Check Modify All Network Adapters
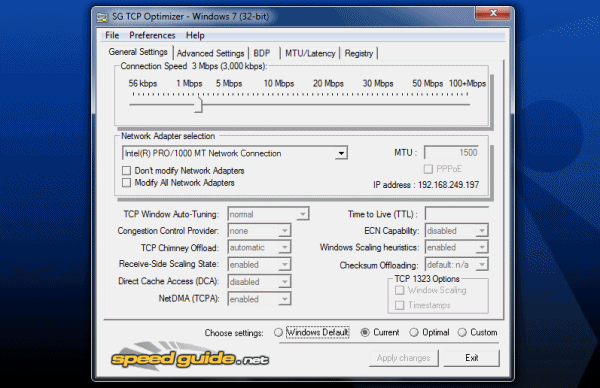This screenshot has width=600, height=388. [126, 183]
